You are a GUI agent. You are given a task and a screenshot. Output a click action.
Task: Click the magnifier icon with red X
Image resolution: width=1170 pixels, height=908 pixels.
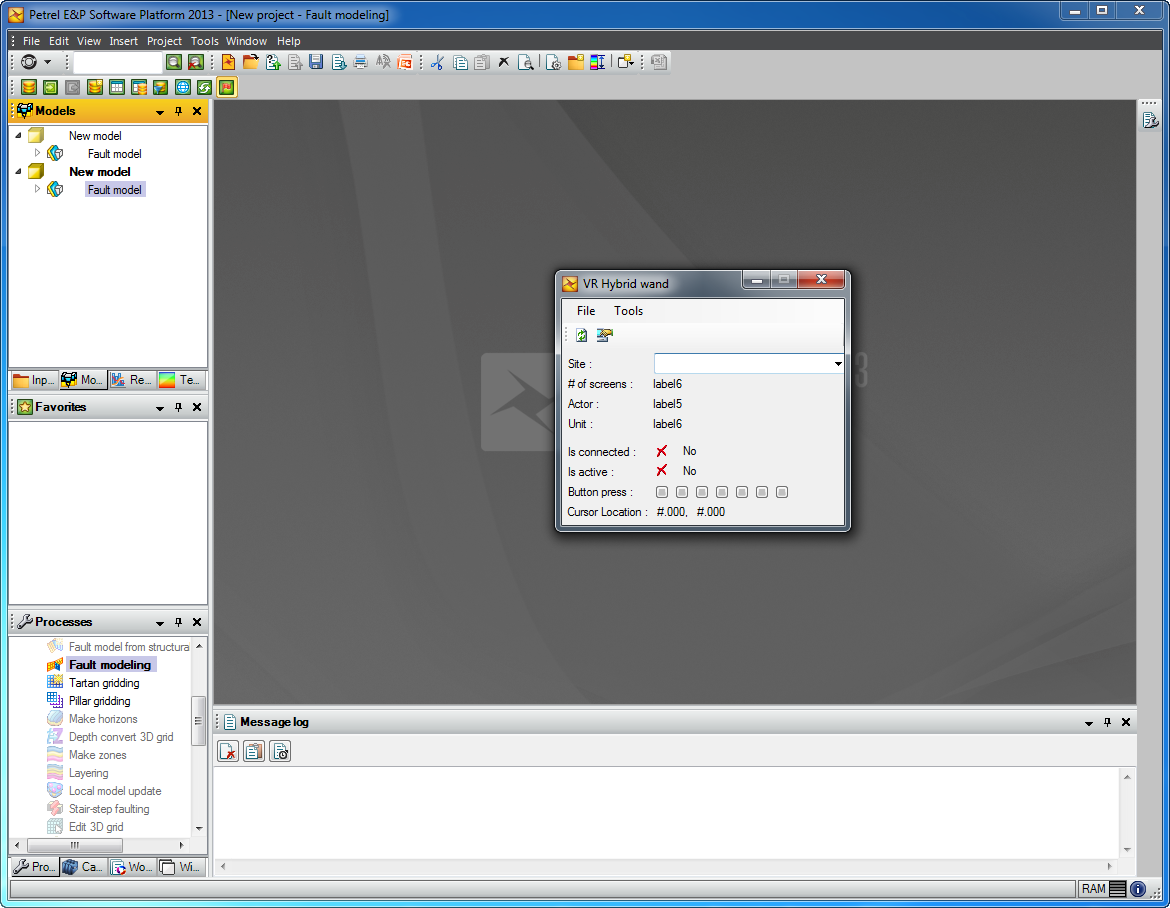pyautogui.click(x=195, y=62)
